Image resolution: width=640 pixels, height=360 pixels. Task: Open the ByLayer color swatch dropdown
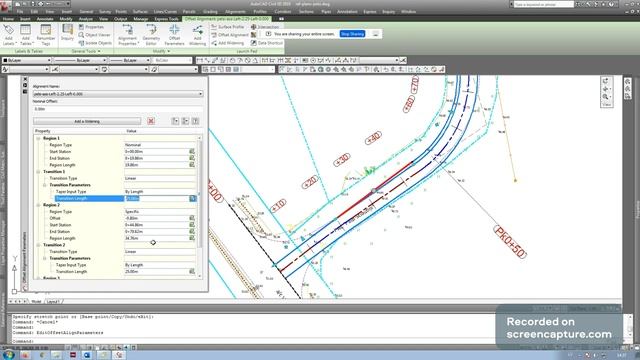(27, 60)
